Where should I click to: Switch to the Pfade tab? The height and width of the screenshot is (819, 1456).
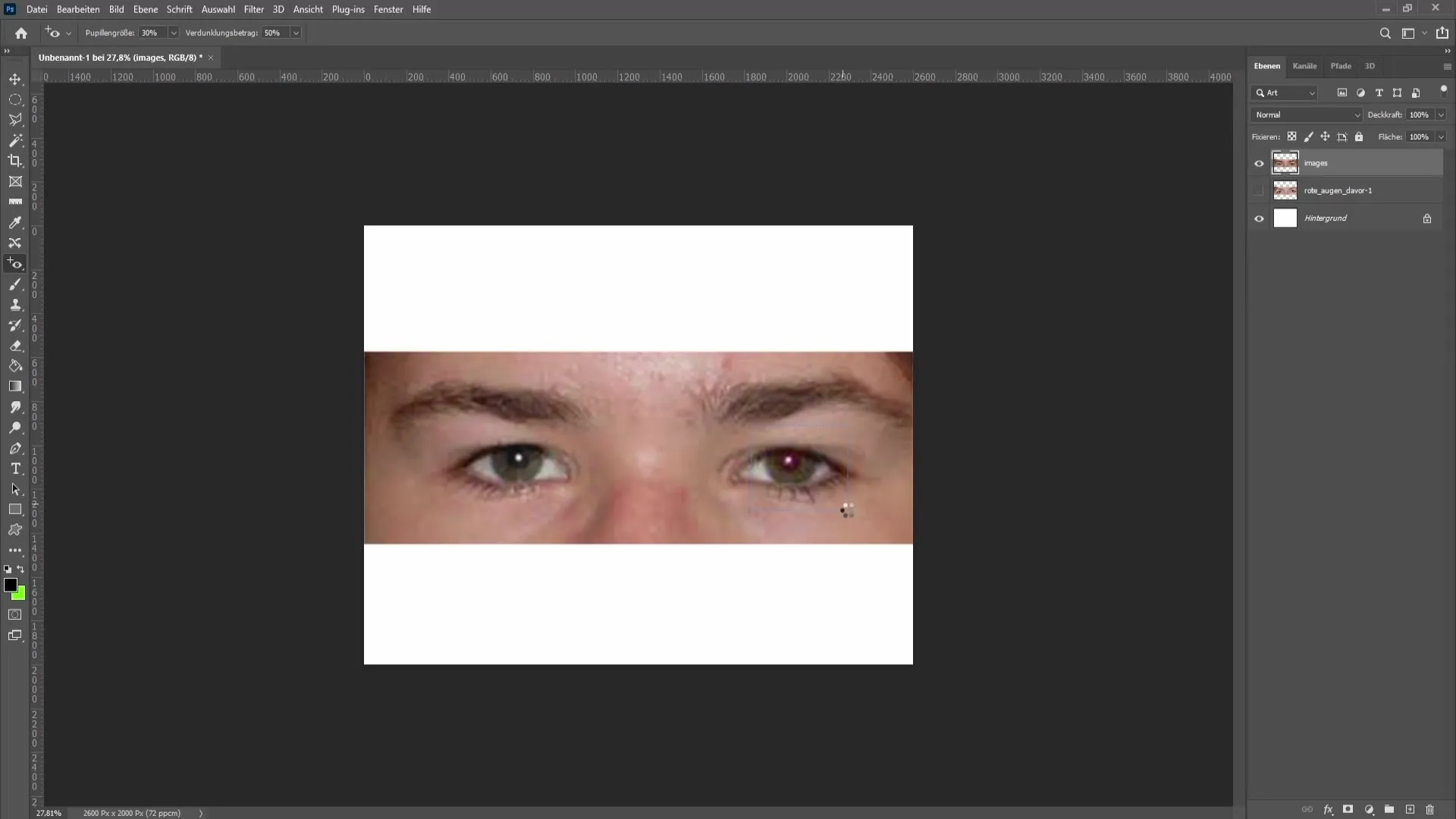(1340, 65)
